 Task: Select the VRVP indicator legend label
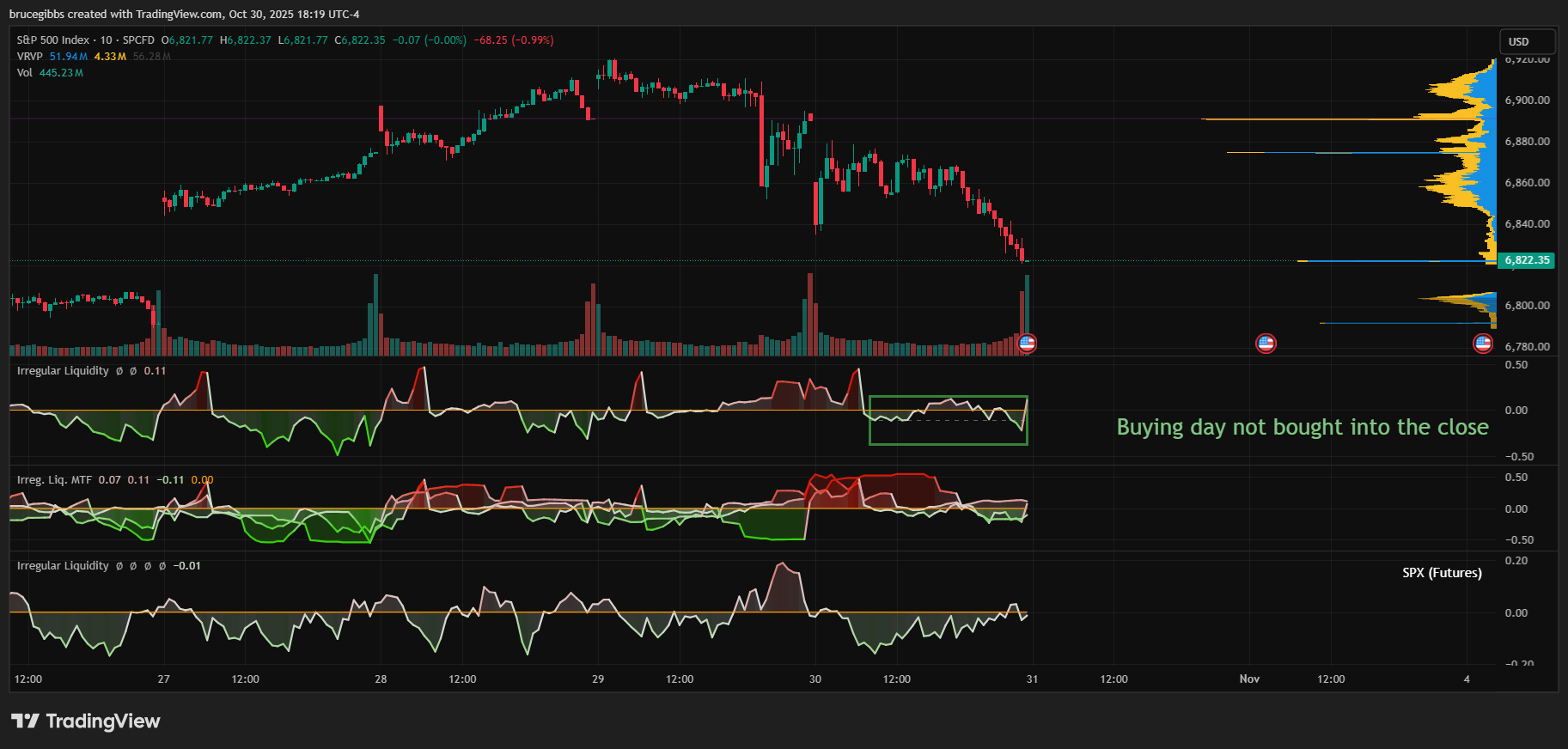[29, 57]
